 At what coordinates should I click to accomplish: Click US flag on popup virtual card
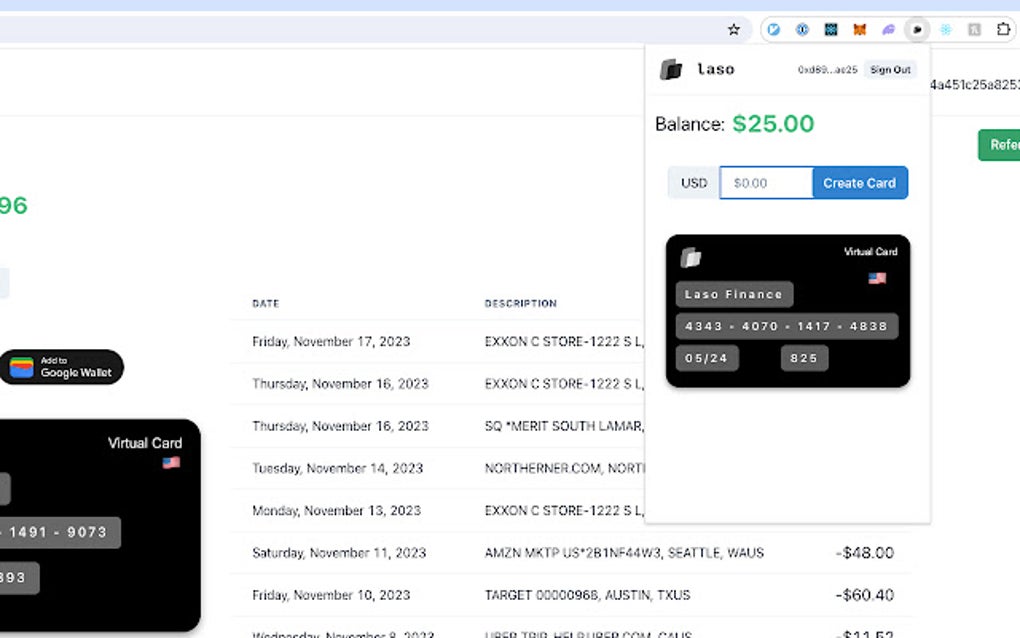tap(877, 278)
